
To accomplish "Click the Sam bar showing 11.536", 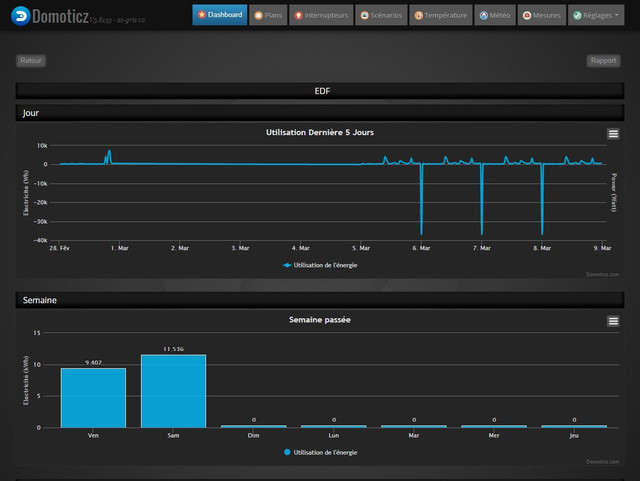I will (173, 391).
